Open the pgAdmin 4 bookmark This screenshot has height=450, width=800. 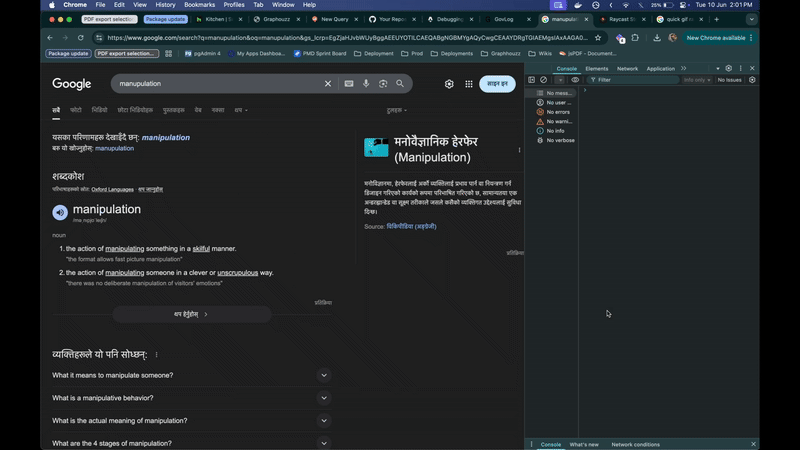click(x=203, y=54)
